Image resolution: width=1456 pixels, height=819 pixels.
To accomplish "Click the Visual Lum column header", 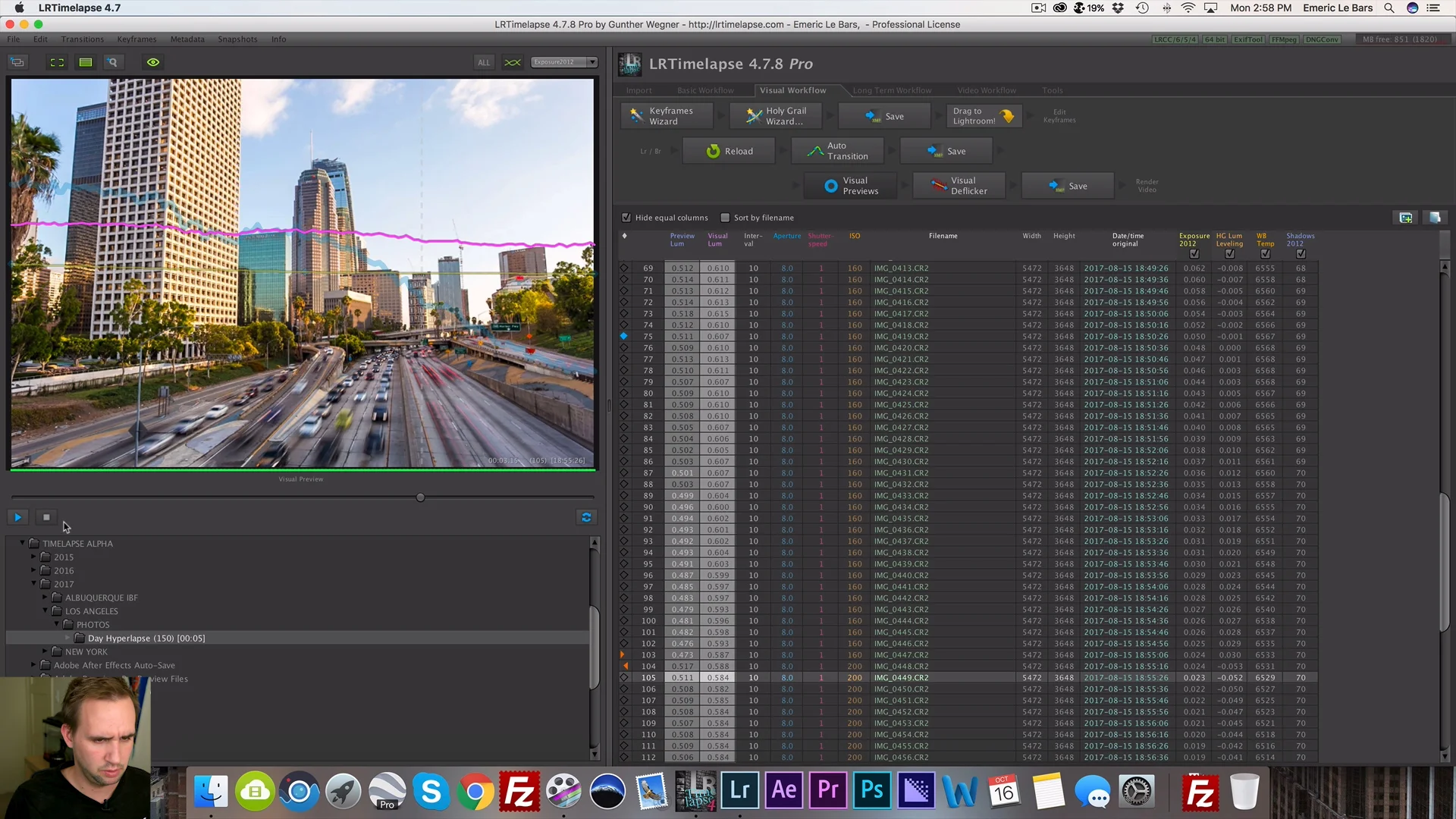I will click(x=717, y=240).
